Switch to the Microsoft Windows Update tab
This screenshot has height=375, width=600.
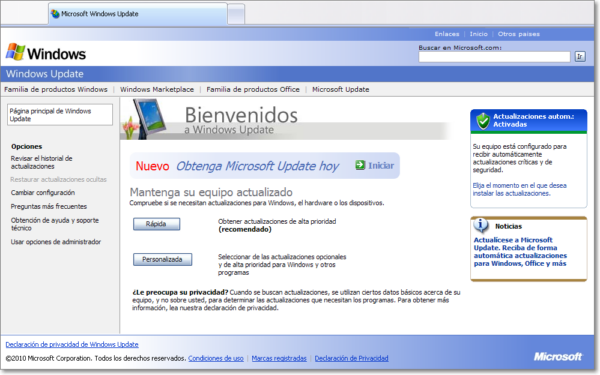point(138,14)
